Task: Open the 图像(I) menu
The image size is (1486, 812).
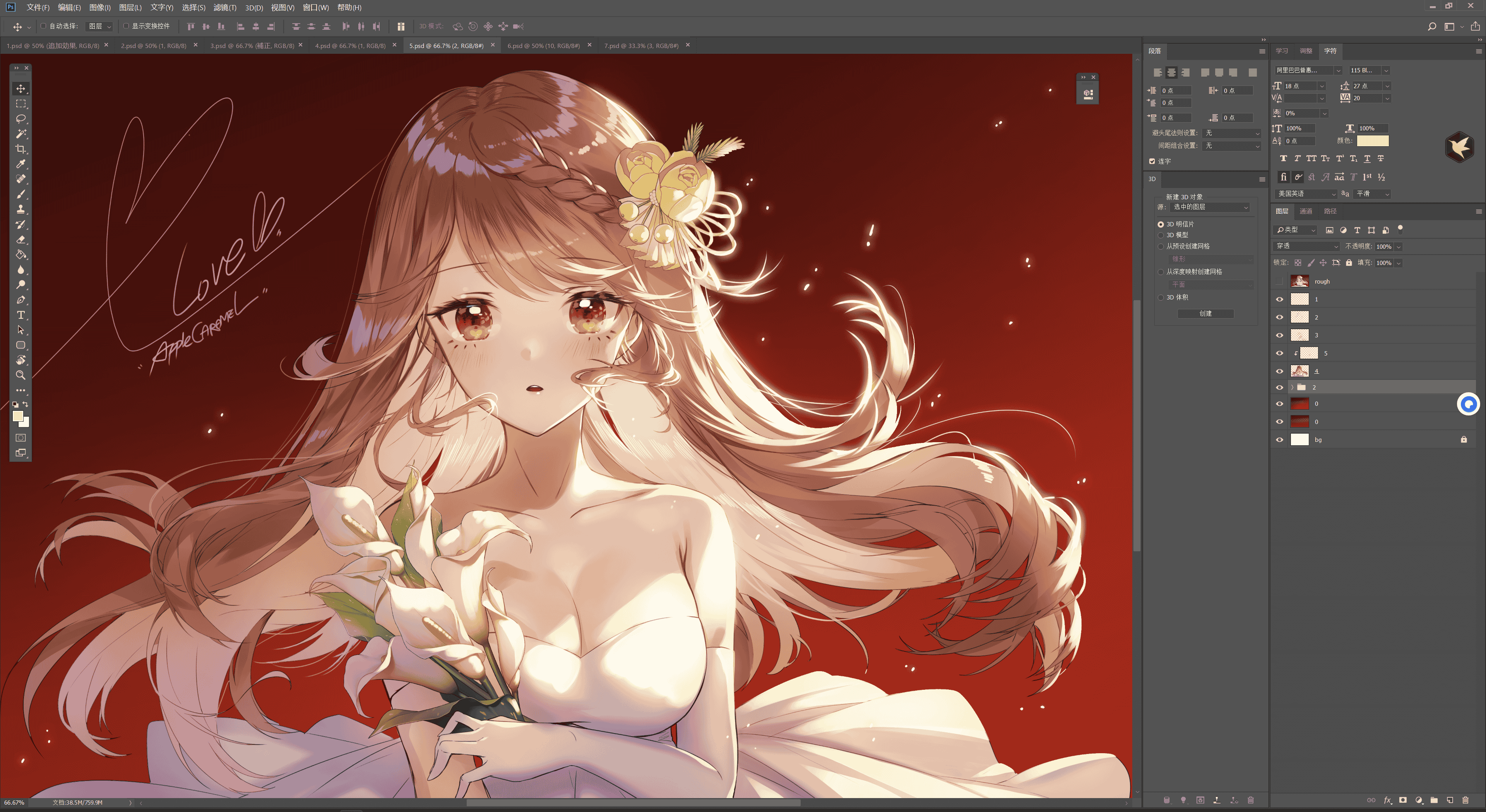Action: 100,7
